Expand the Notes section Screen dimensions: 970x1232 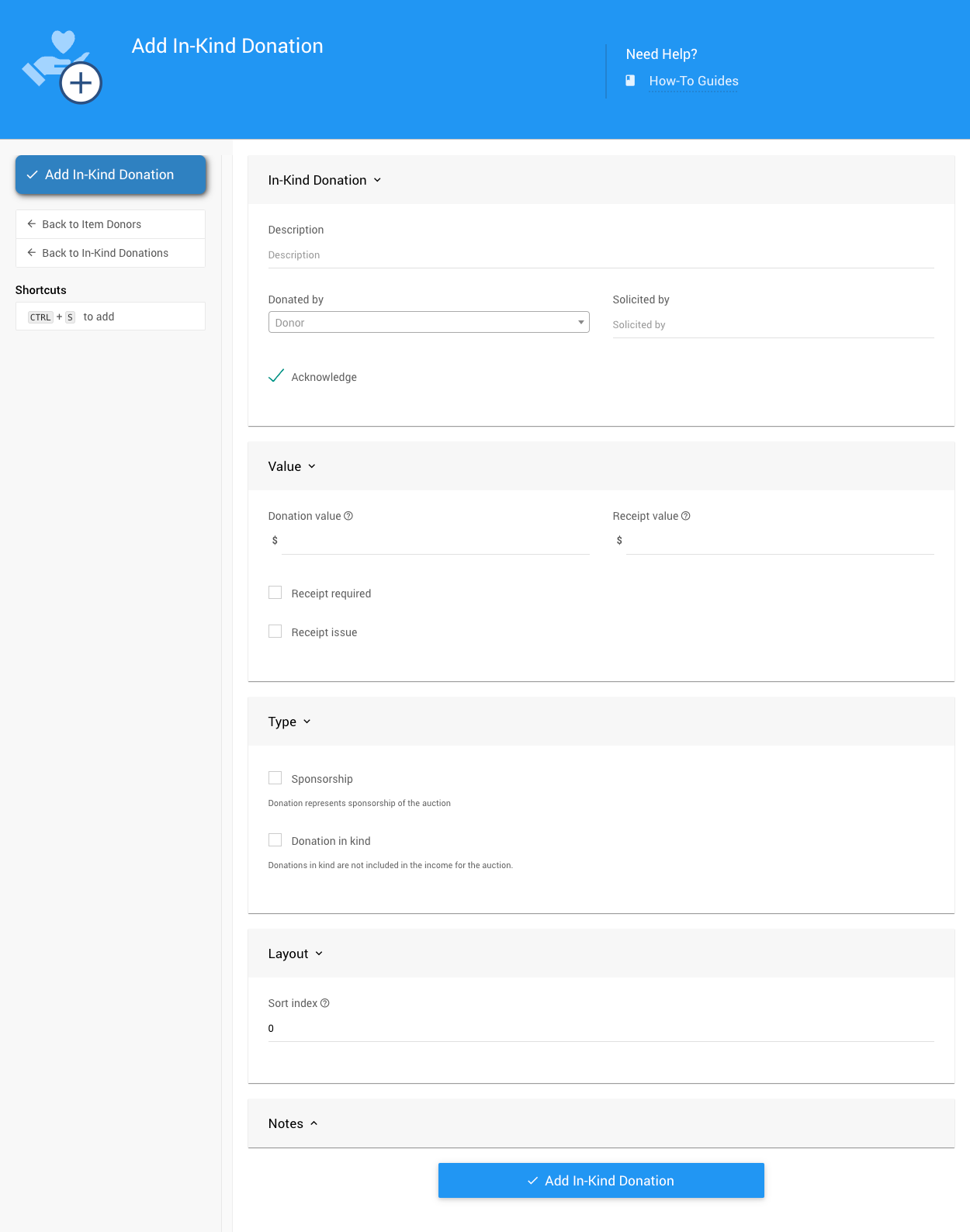pos(293,1123)
